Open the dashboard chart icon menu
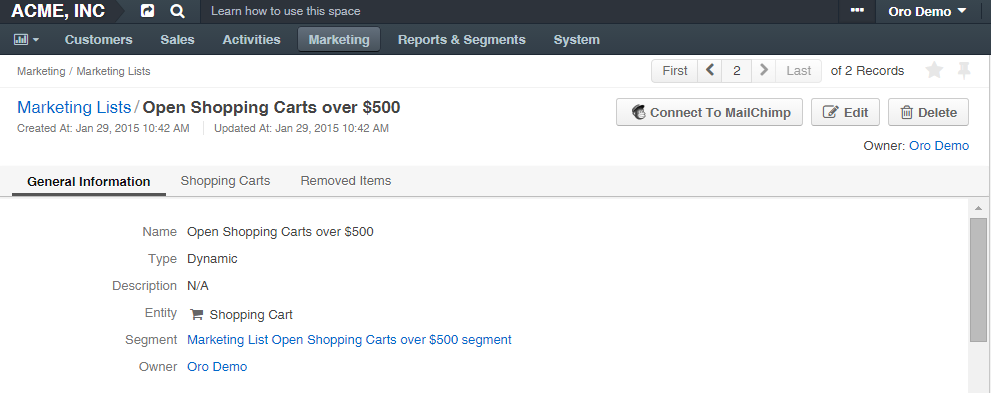 [26, 40]
